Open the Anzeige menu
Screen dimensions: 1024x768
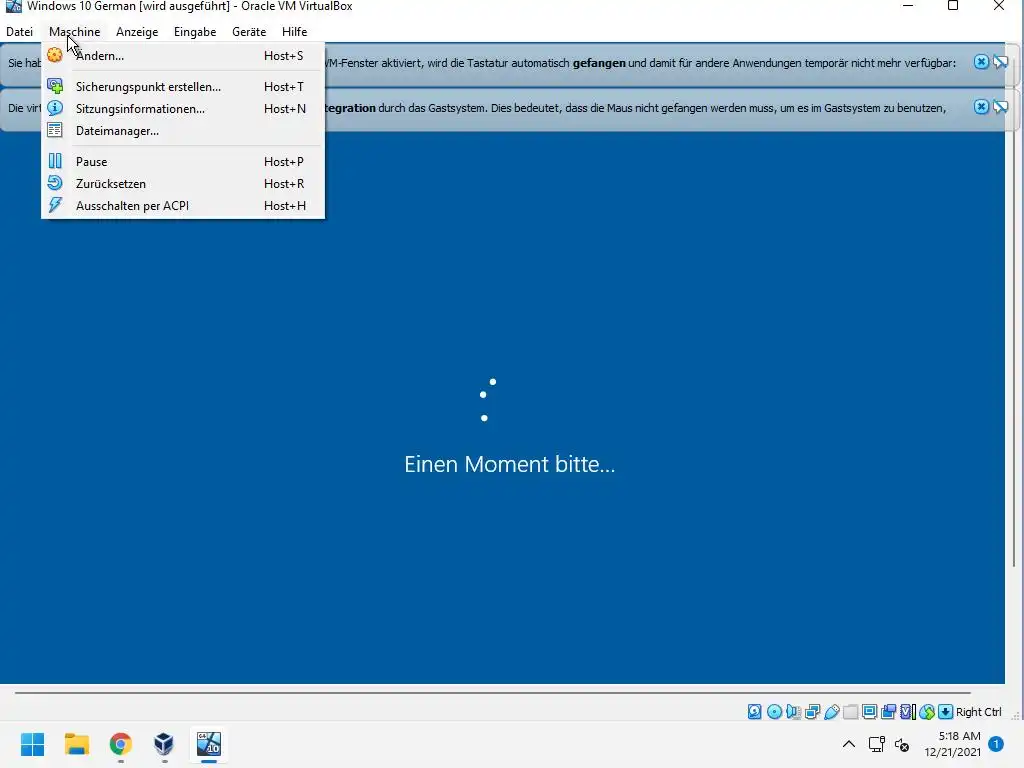pos(137,31)
